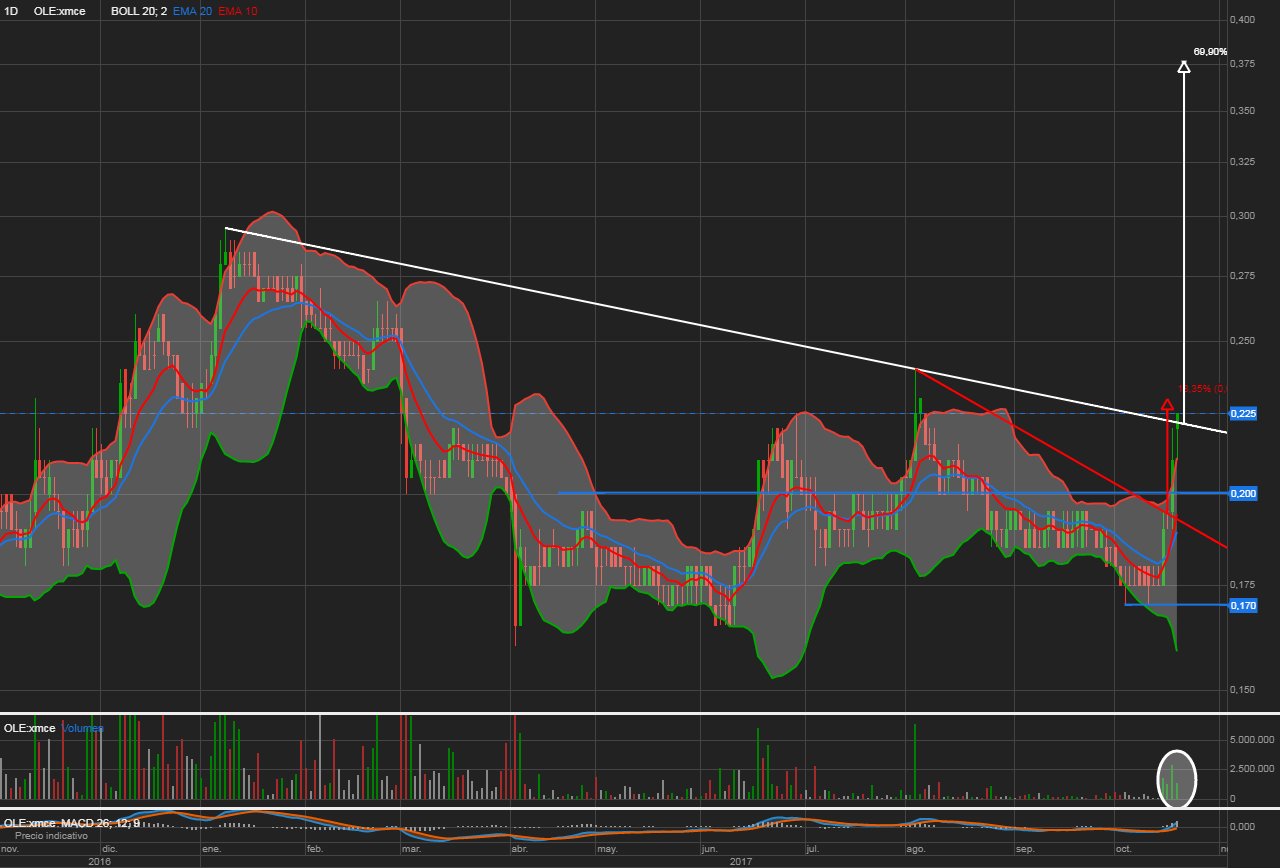This screenshot has width=1280, height=868.
Task: Click the ene. month on time axis
Action: coord(211,849)
